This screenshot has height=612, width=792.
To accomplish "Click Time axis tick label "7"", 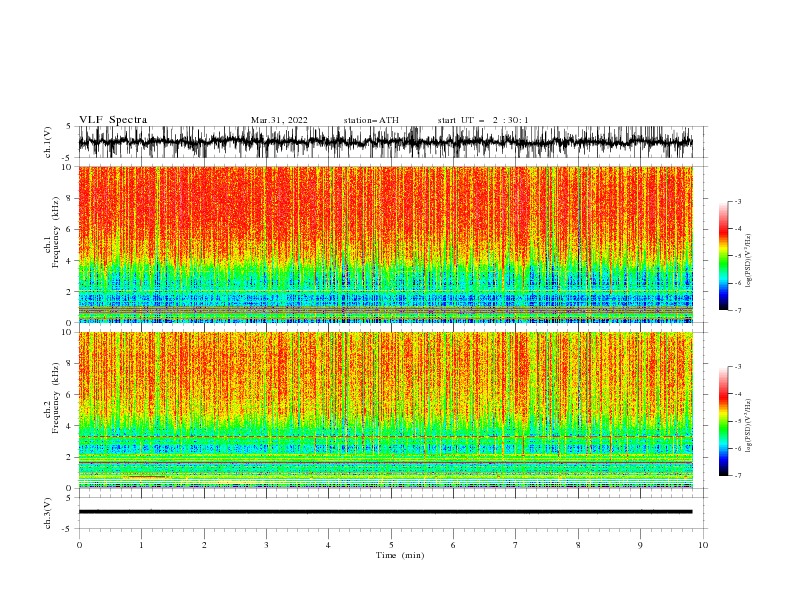I will click(516, 545).
